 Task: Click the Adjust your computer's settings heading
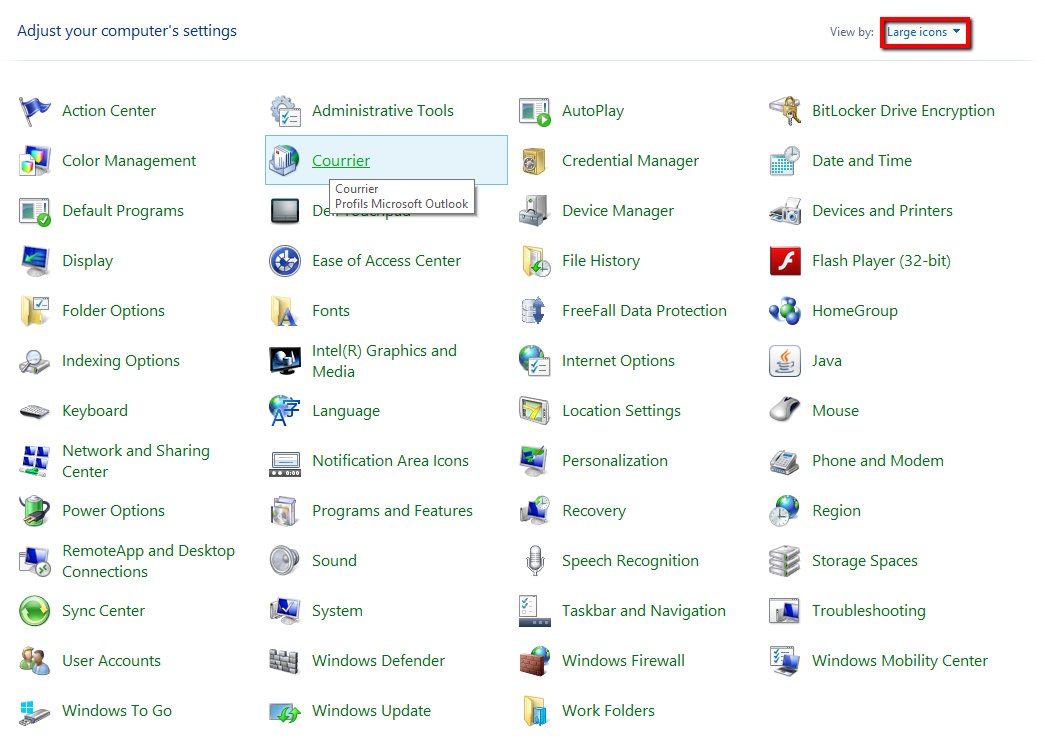coord(126,31)
